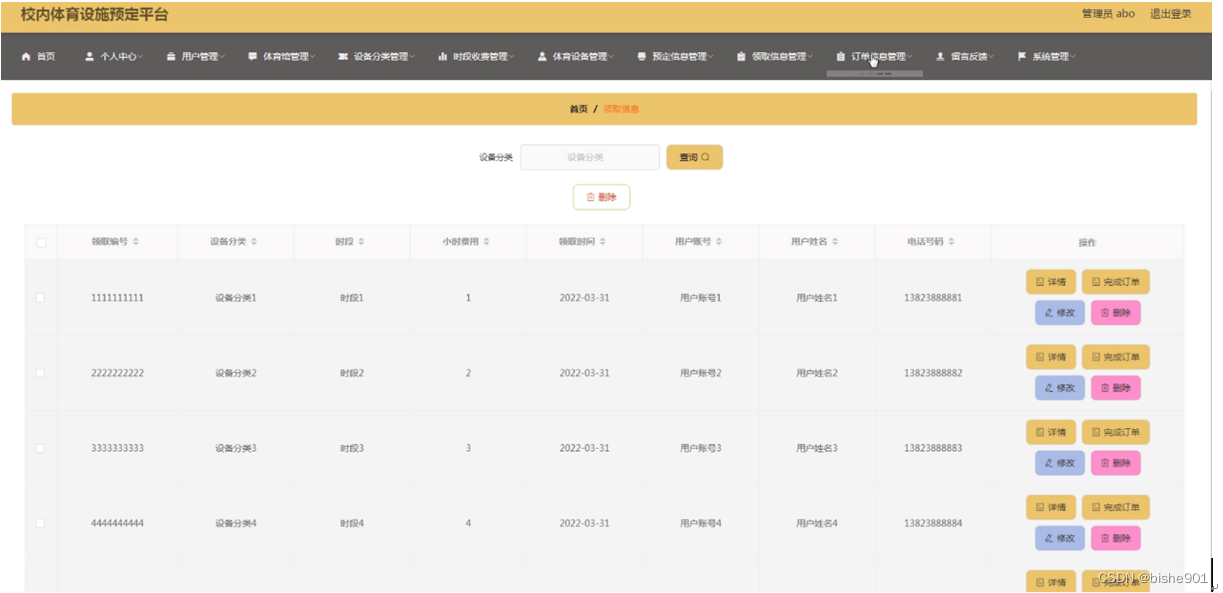1223x593 pixels.
Task: Click 完成订单 in the 3333333333 row
Action: click(x=1115, y=432)
